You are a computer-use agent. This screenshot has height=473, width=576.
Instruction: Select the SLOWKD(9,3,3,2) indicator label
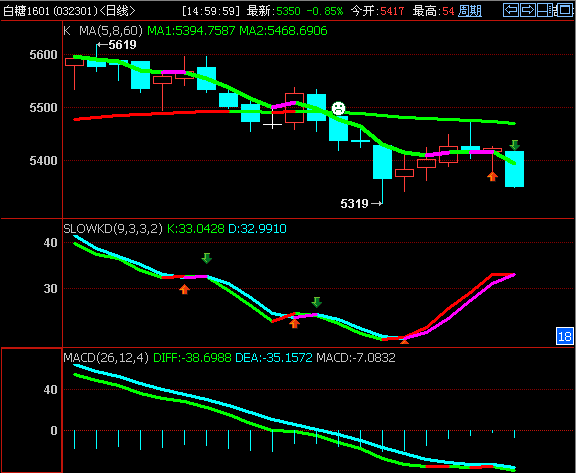coord(113,229)
